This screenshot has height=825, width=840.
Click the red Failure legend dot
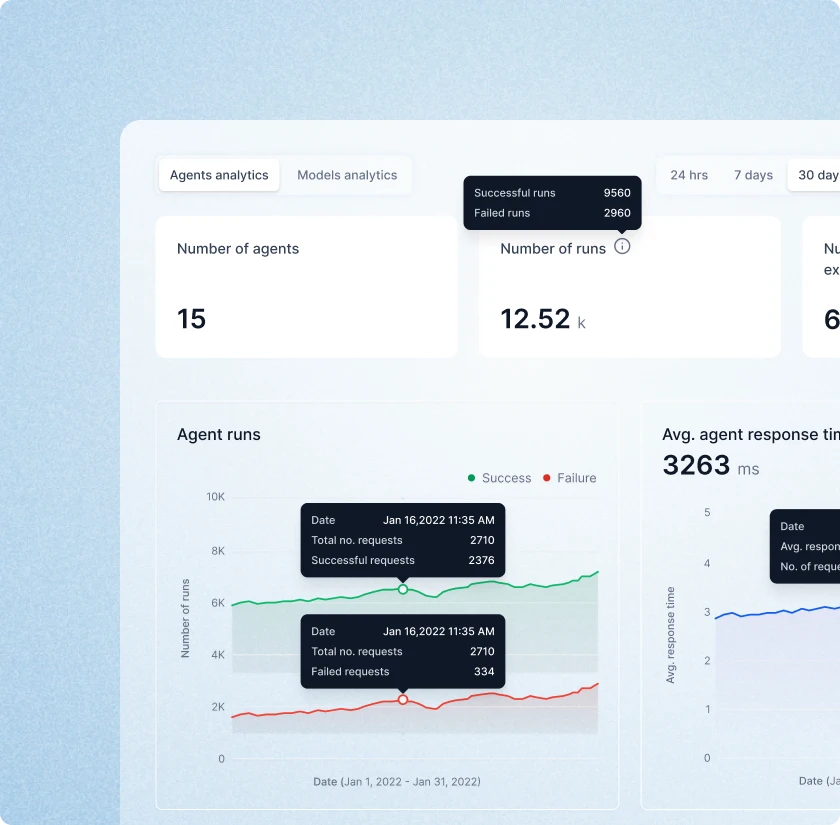pyautogui.click(x=548, y=478)
